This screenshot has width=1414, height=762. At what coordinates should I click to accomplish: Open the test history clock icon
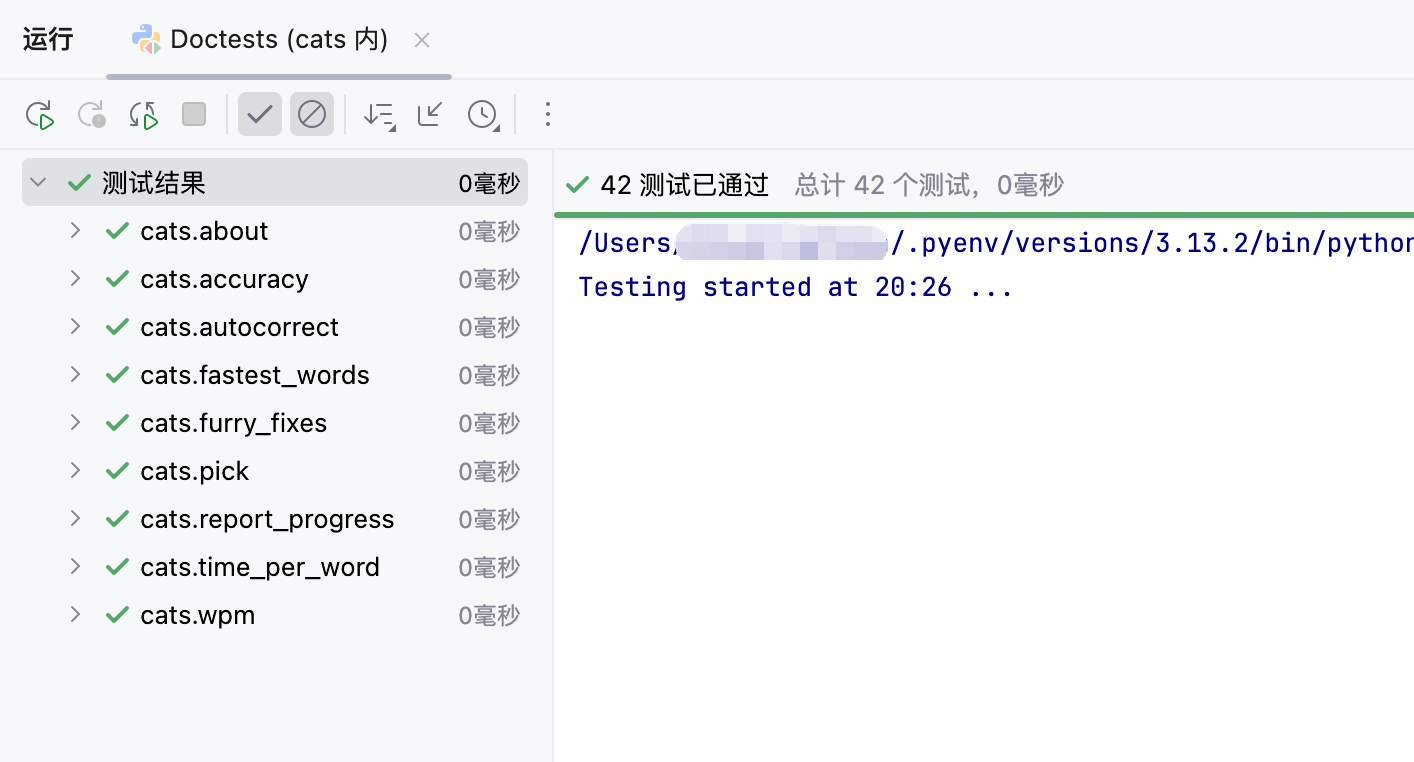point(483,115)
